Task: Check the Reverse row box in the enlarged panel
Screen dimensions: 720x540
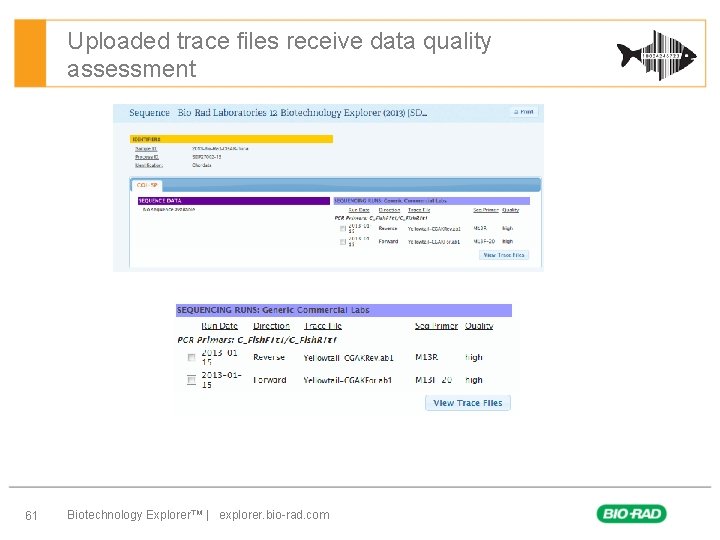Action: point(191,357)
